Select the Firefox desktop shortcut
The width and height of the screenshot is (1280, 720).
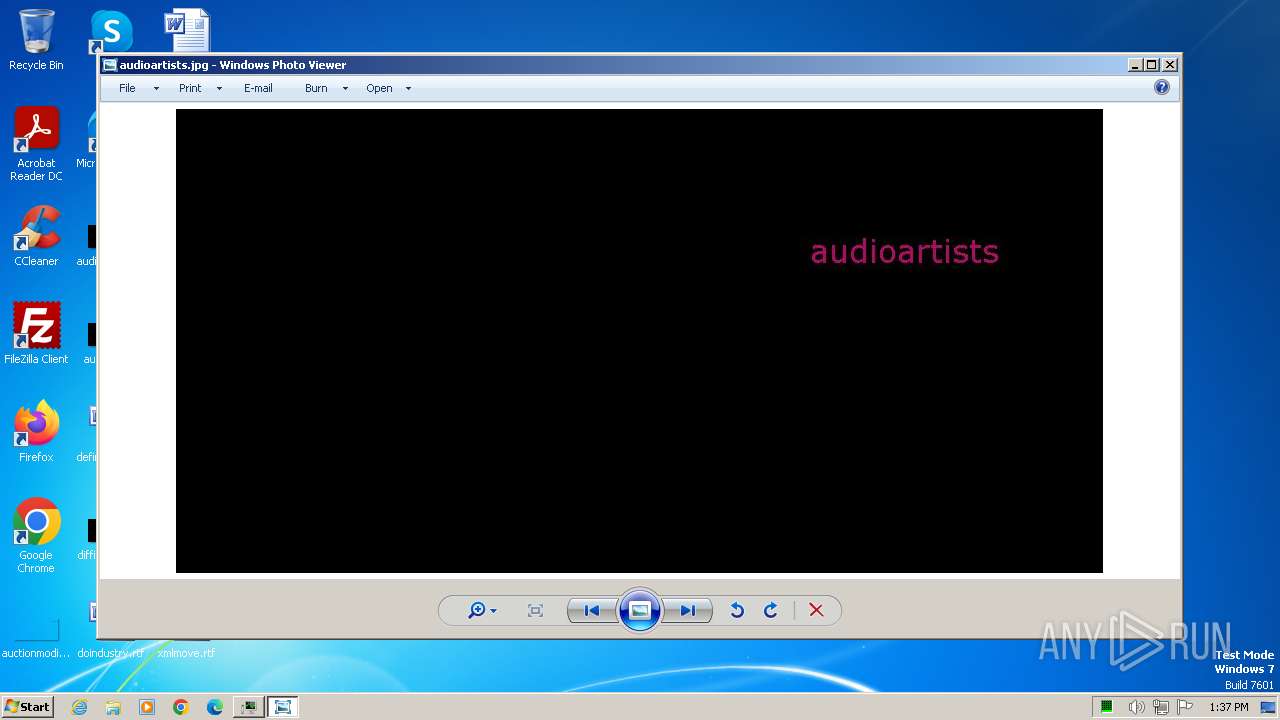tap(36, 431)
